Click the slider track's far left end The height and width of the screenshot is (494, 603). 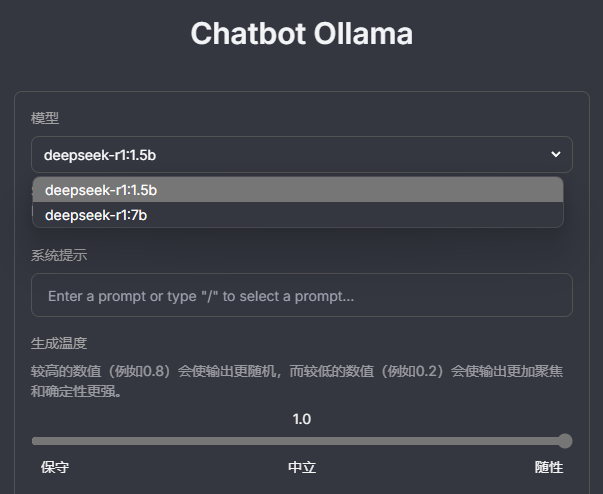tap(34, 441)
